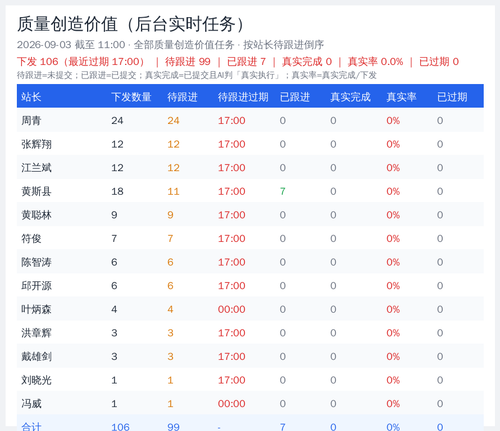500x431 pixels.
Task: Click total 下发数量 106 in 合计 row
Action: click(x=120, y=427)
